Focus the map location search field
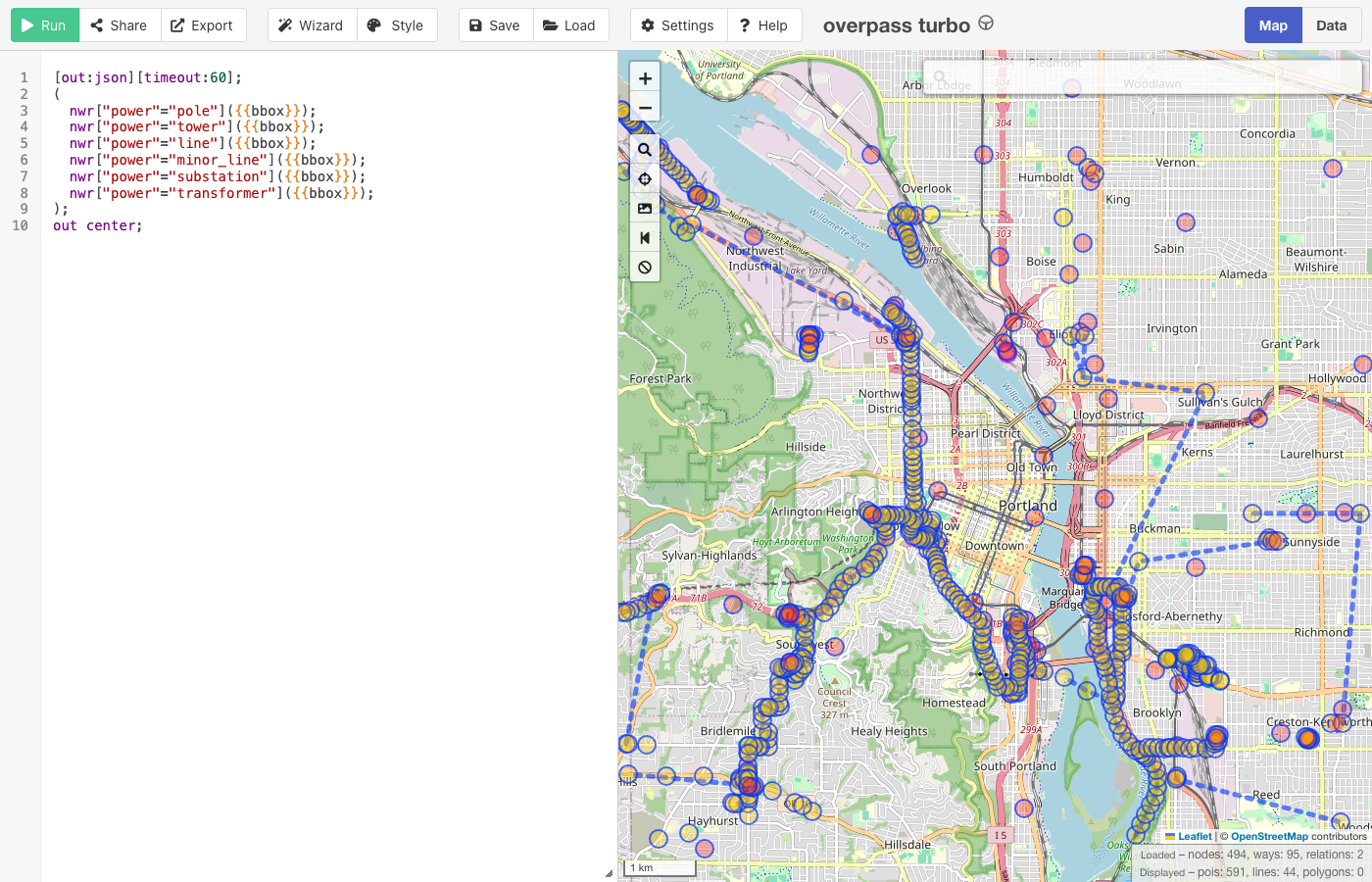1372x882 pixels. point(1142,76)
